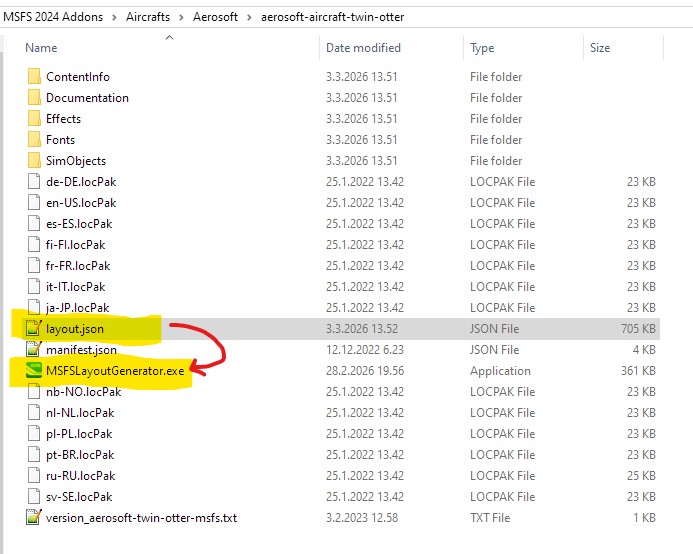Open the Effects folder icon
This screenshot has height=554, width=693.
pyautogui.click(x=34, y=119)
